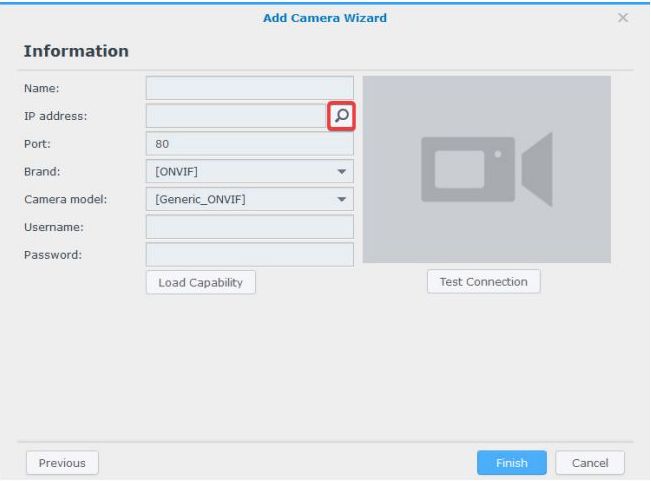The image size is (651, 481).
Task: Close the Add Camera Wizard dialog
Action: point(623,18)
